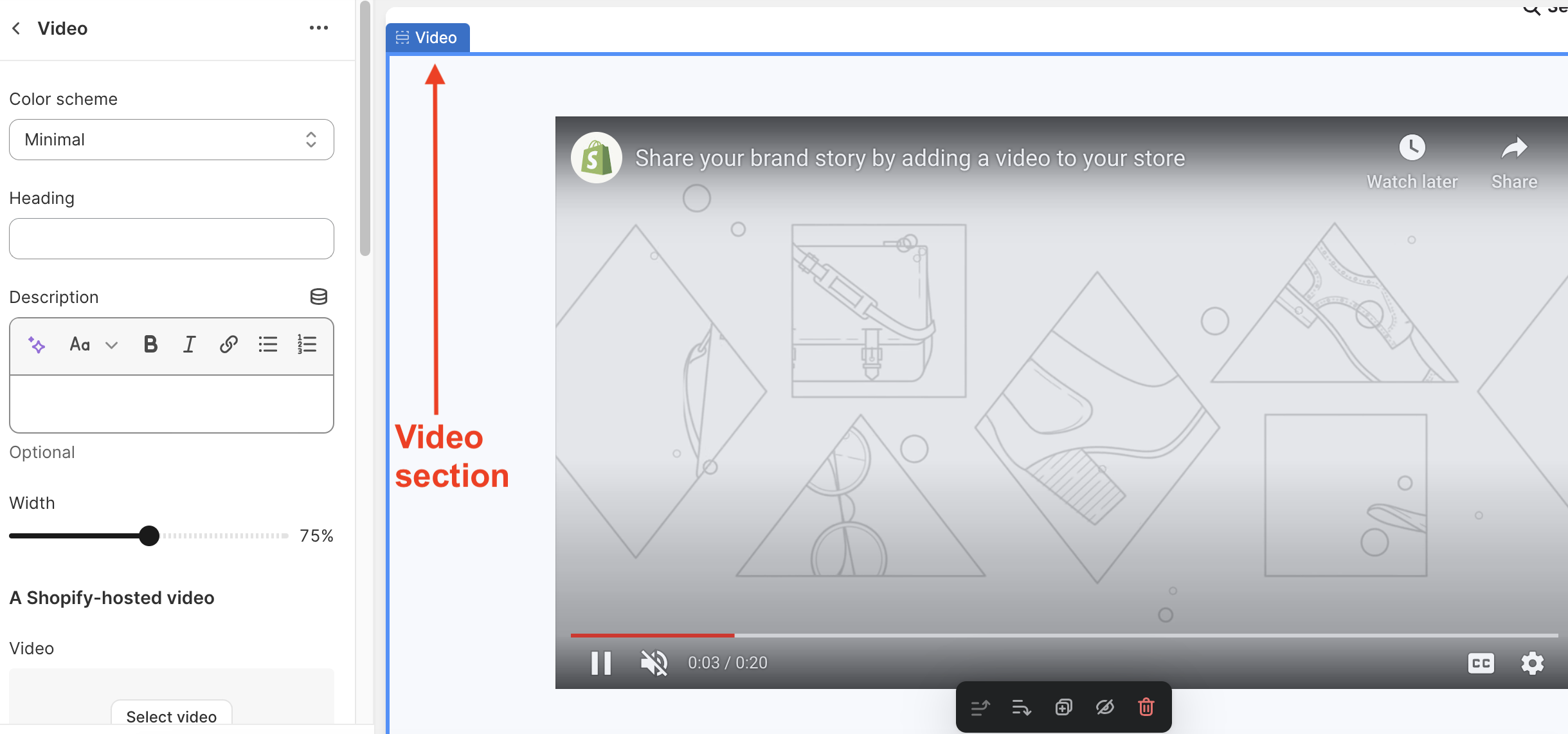Go back using the arrow next to Video
The width and height of the screenshot is (1568, 734).
(17, 28)
